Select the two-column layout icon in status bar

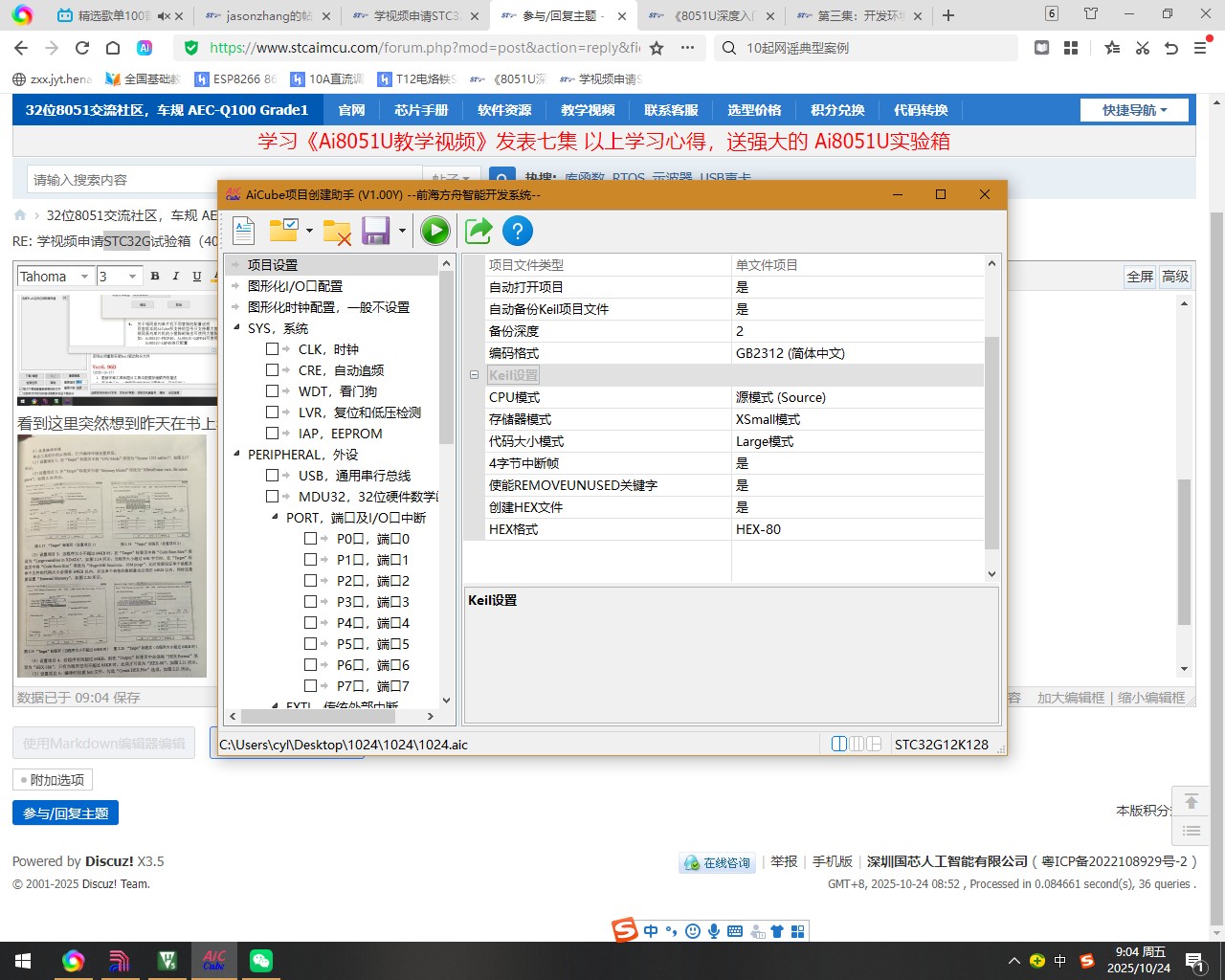(839, 744)
